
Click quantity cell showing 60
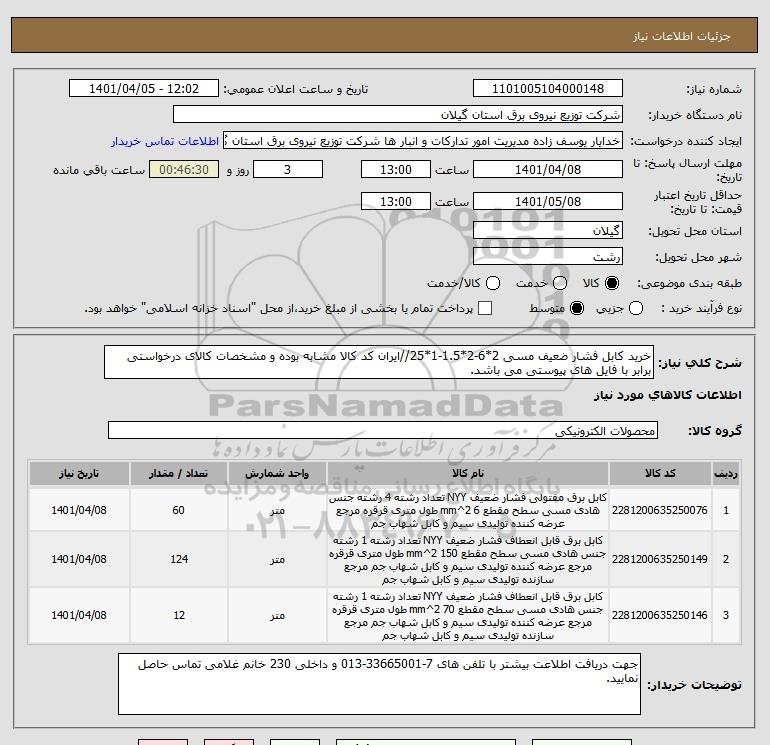178,510
